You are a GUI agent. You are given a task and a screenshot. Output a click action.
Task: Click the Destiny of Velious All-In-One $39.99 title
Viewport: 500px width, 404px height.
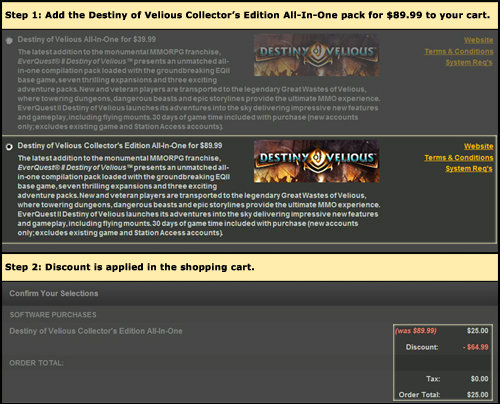(x=87, y=39)
